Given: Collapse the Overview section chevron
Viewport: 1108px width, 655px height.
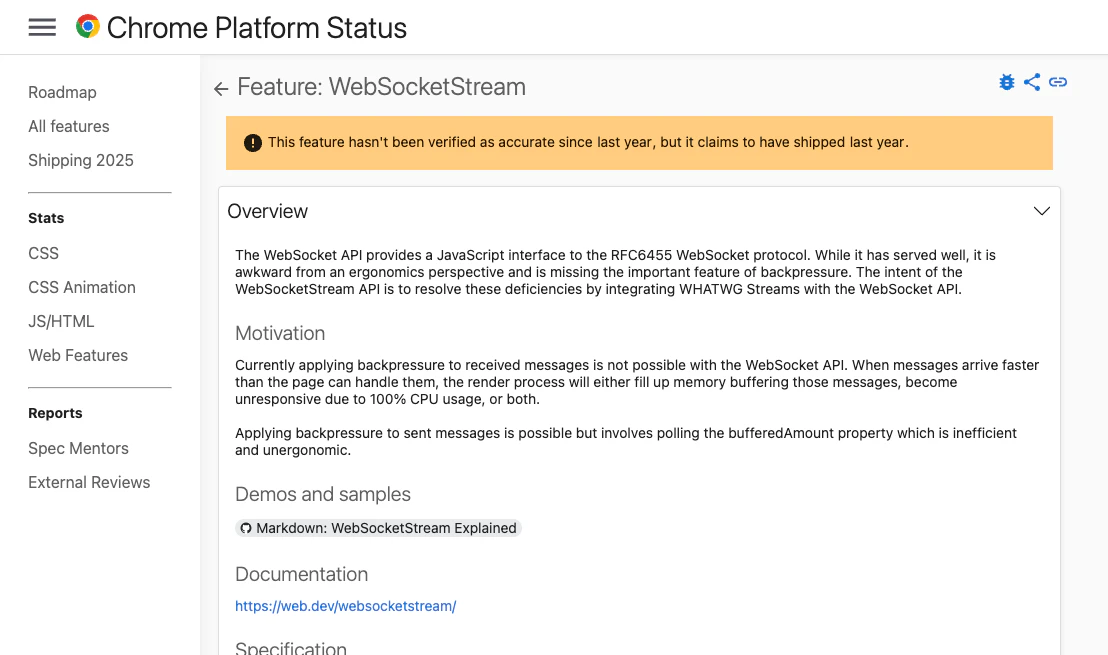Looking at the screenshot, I should click(x=1042, y=211).
